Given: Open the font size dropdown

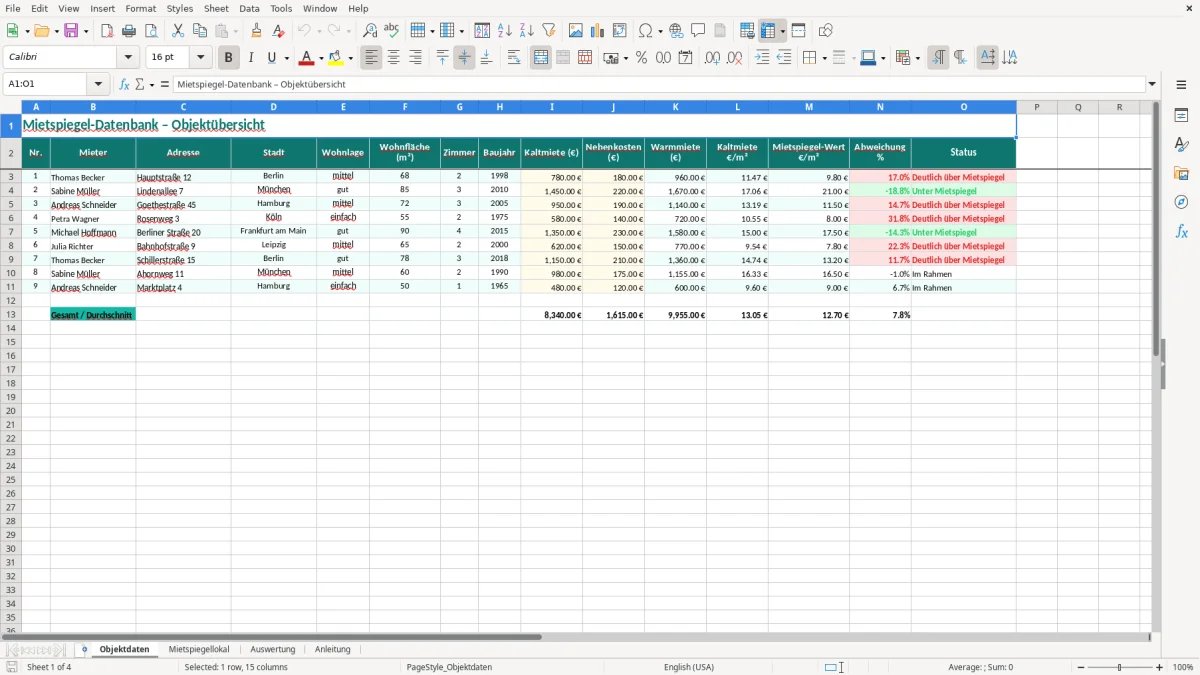Looking at the screenshot, I should coord(200,58).
